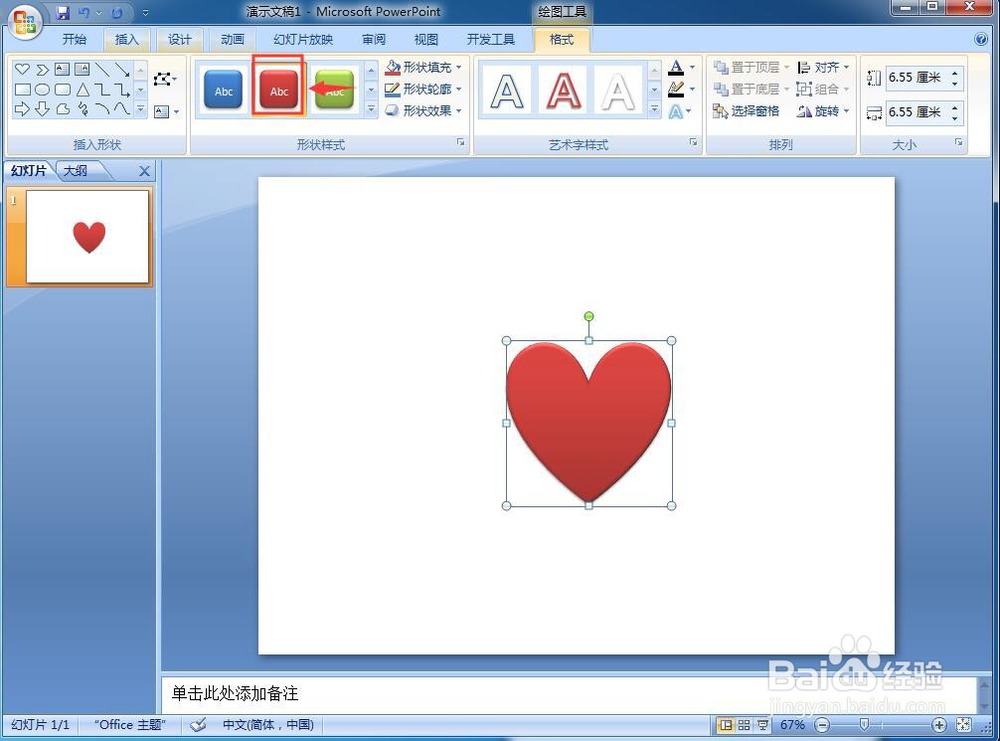Open the Edit Shape dropdown

(x=165, y=79)
